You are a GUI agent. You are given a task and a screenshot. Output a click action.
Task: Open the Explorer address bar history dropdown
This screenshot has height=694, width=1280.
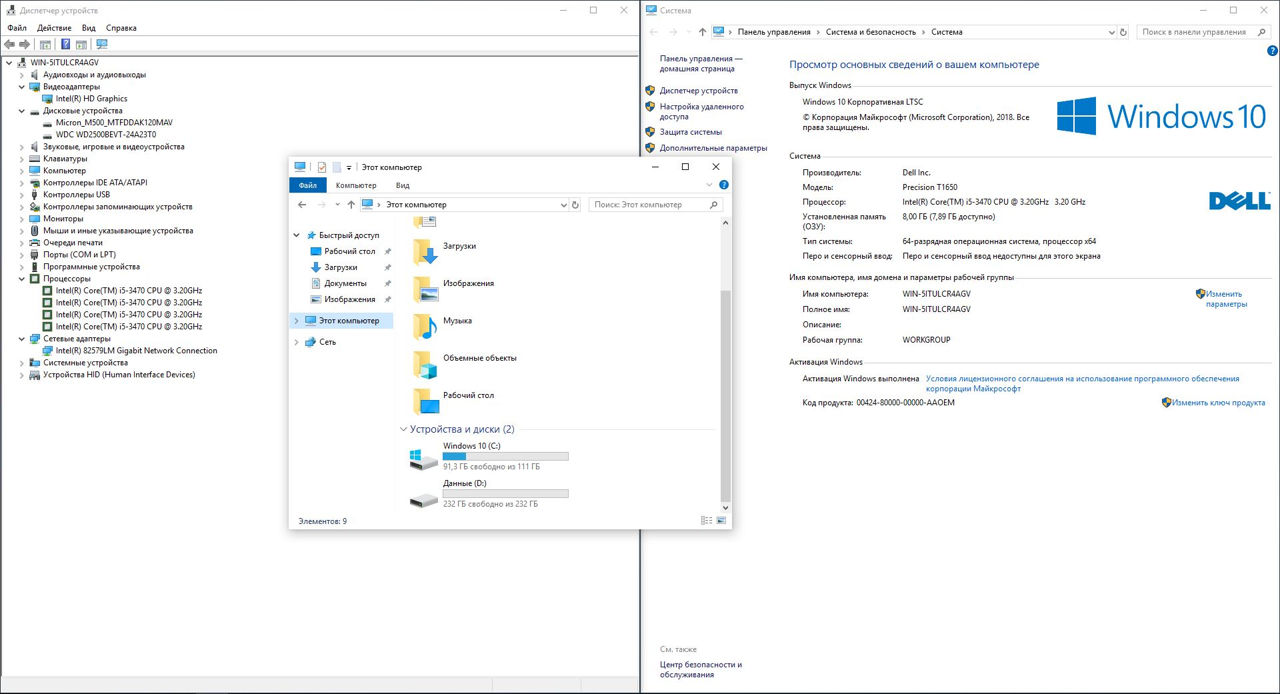pos(564,205)
